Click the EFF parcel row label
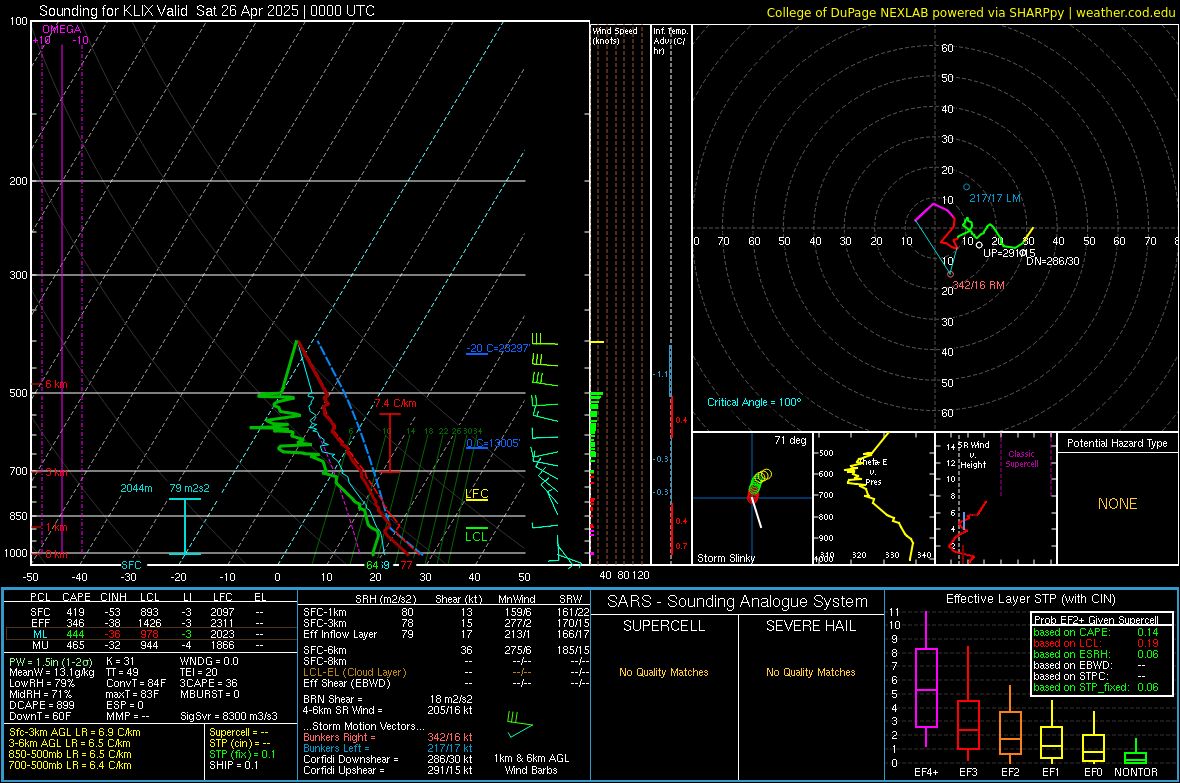The height and width of the screenshot is (783, 1180). (40, 623)
